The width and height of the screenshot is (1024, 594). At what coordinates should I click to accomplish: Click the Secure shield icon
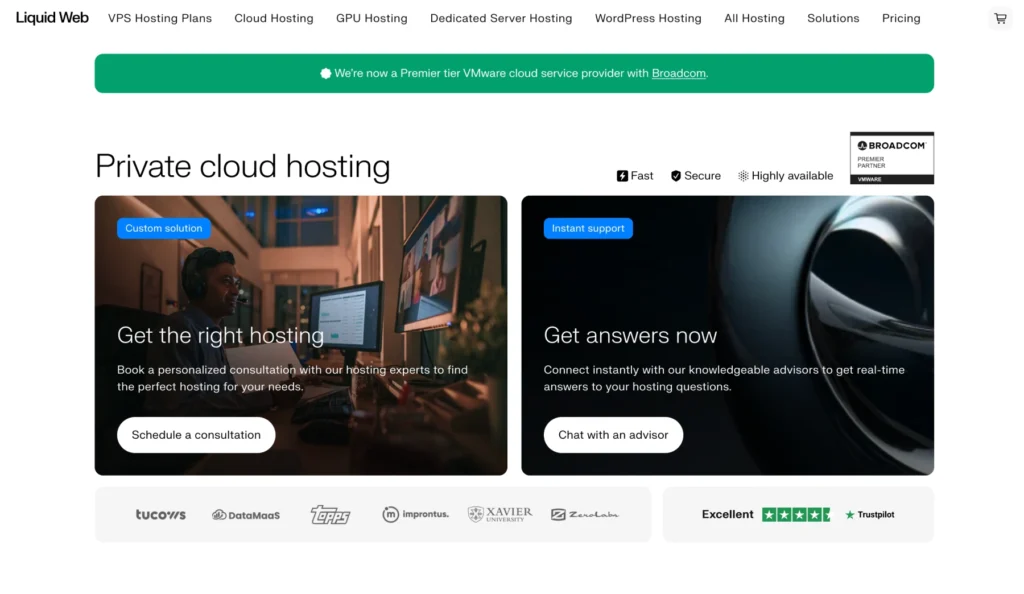click(677, 175)
